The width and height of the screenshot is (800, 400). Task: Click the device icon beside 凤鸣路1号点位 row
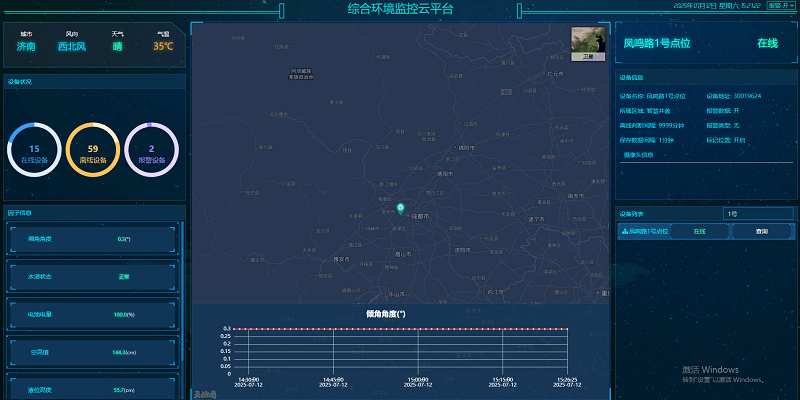point(625,231)
